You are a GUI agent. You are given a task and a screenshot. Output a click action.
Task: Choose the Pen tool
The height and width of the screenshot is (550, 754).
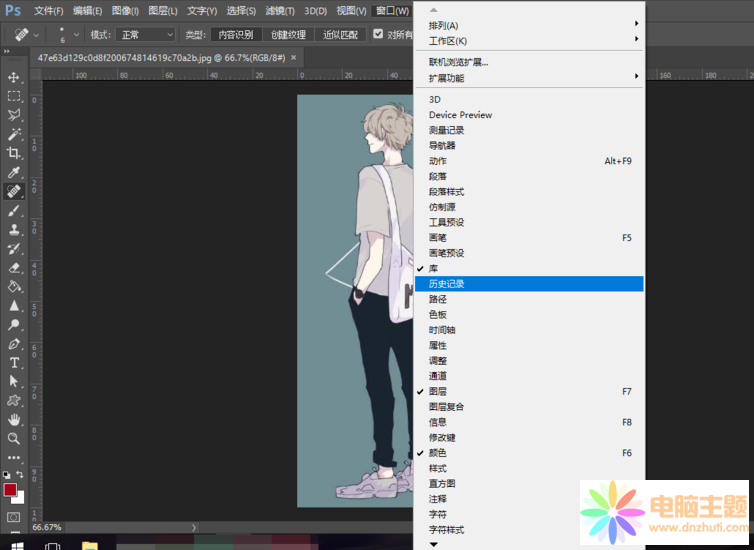coord(14,343)
